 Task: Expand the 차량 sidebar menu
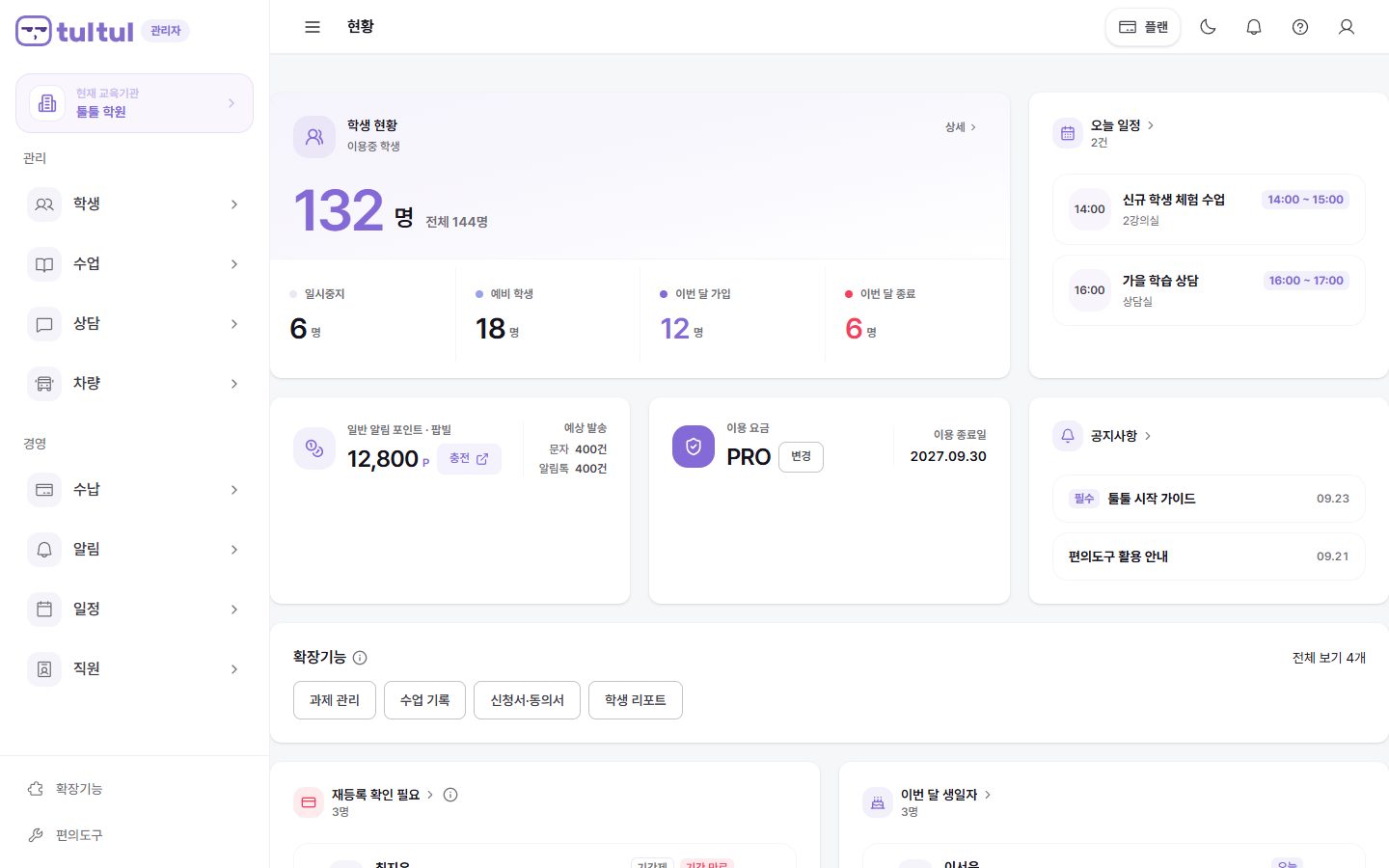coord(134,384)
